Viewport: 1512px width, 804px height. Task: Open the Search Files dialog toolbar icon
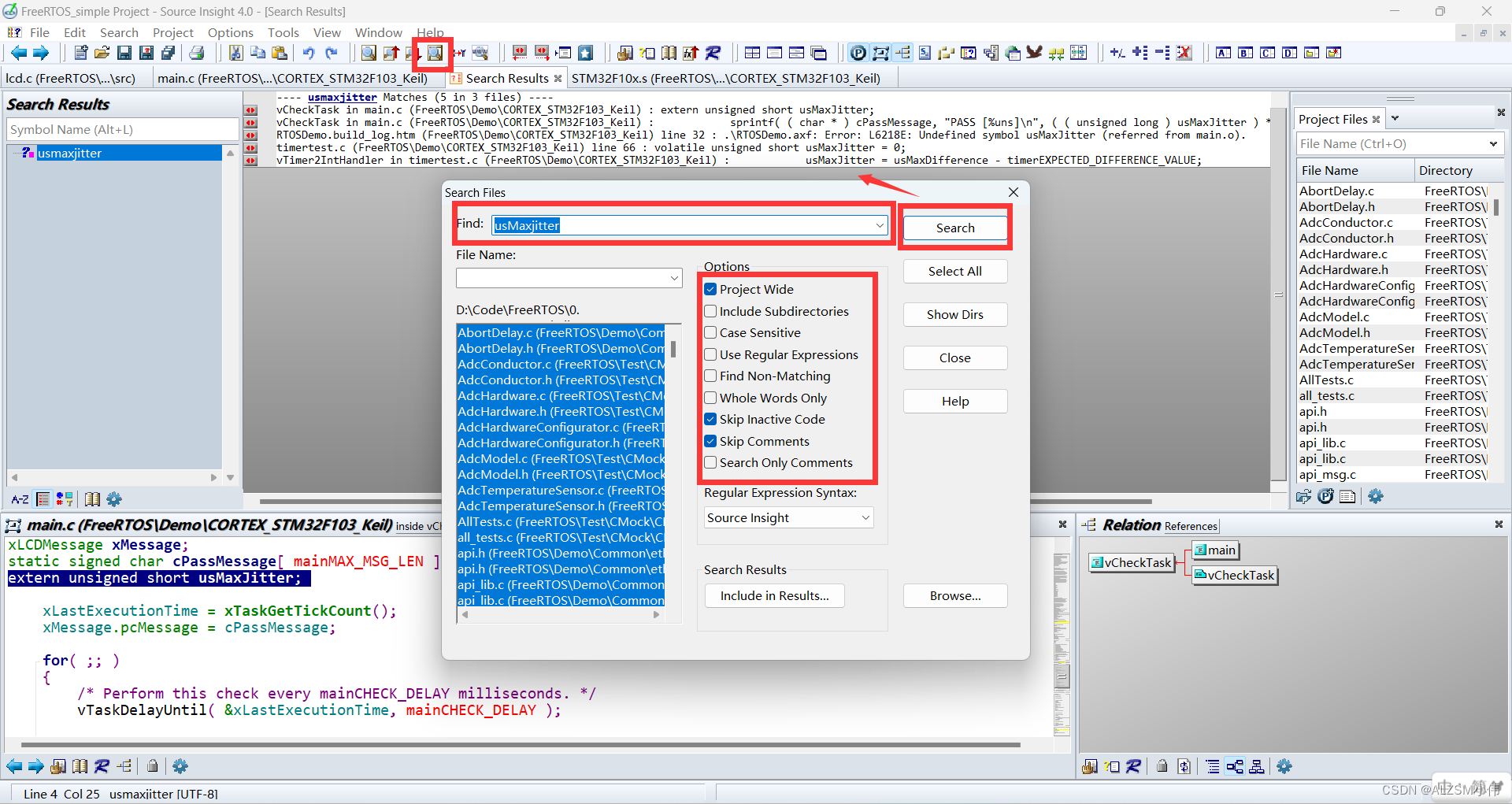tap(432, 53)
